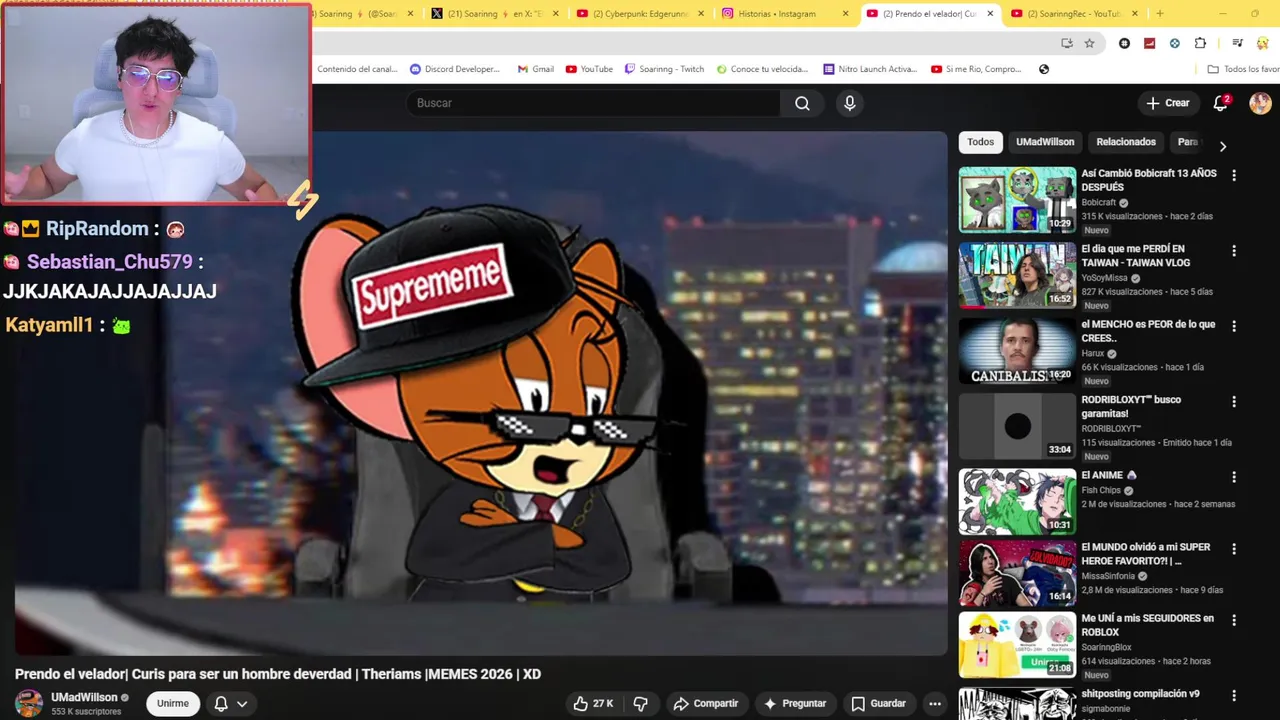Open account avatar menu on YouTube

coord(1260,103)
